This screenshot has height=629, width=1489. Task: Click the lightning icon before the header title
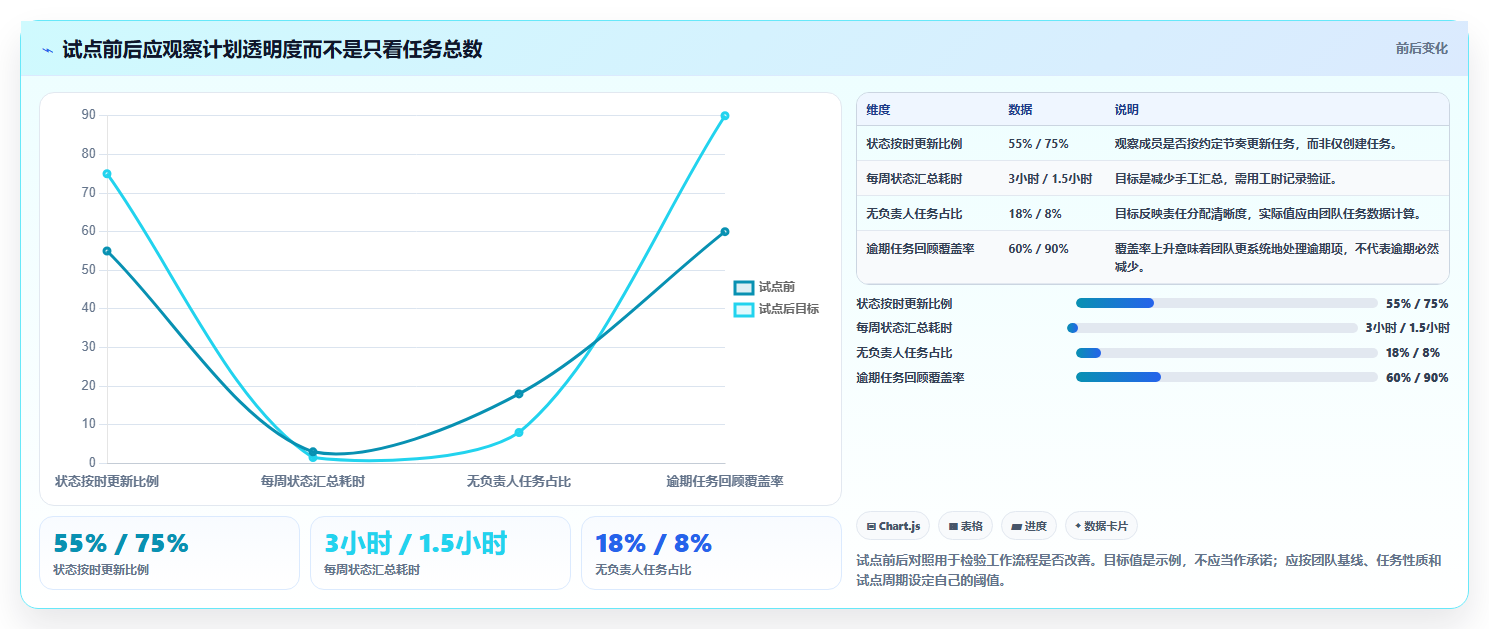pyautogui.click(x=48, y=50)
